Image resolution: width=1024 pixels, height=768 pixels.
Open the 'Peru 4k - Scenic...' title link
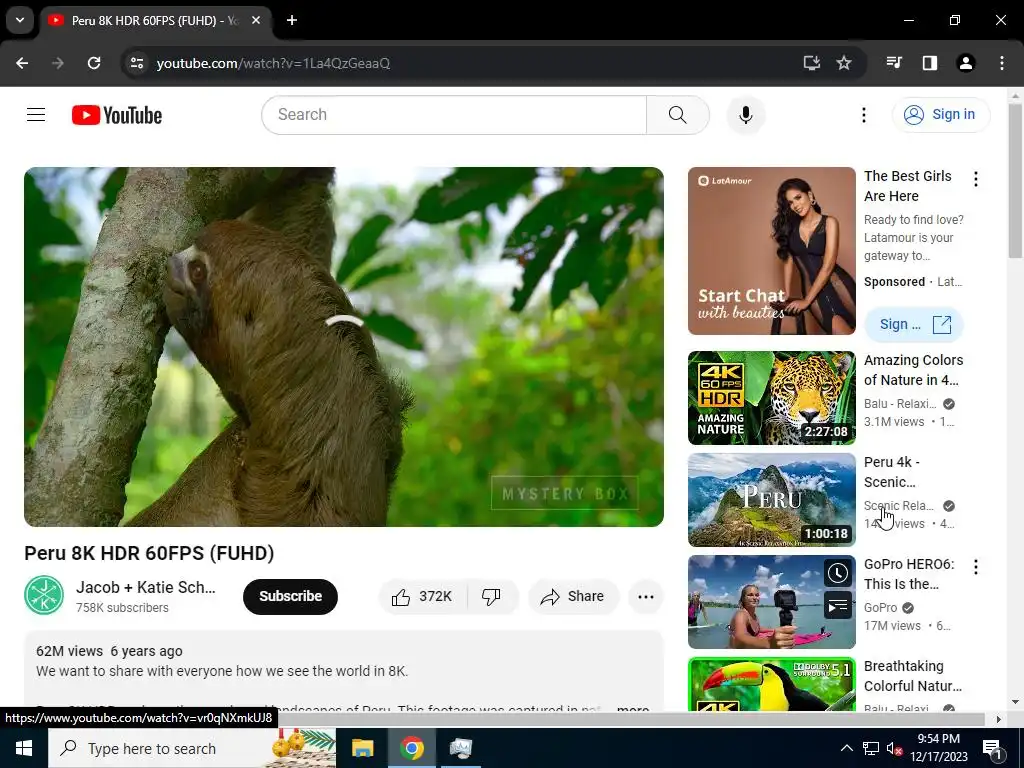(x=891, y=472)
